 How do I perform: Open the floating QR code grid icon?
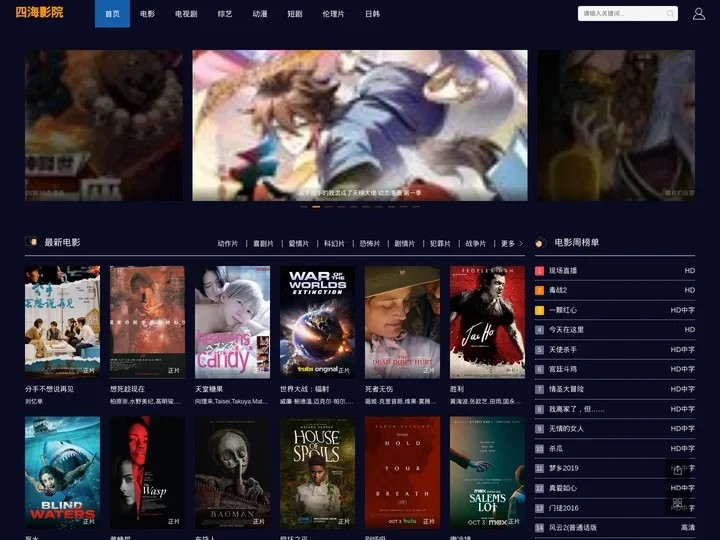(677, 503)
